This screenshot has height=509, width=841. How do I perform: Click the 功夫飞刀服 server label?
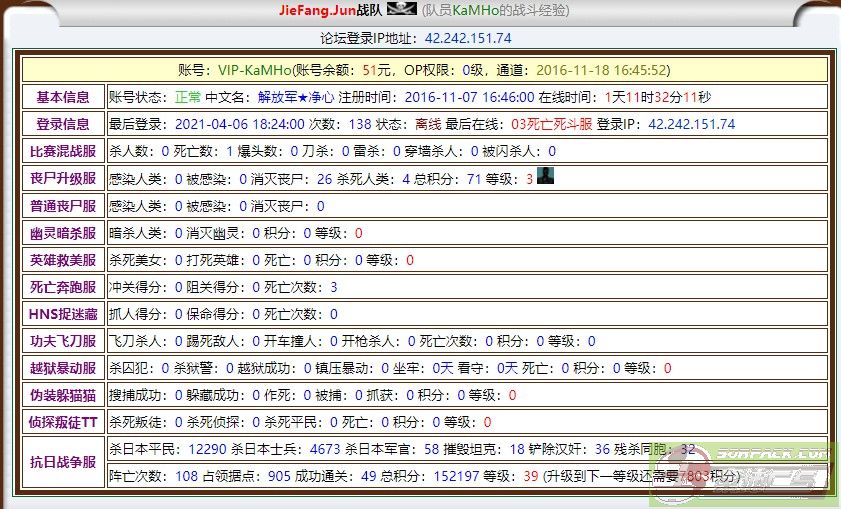(63, 341)
